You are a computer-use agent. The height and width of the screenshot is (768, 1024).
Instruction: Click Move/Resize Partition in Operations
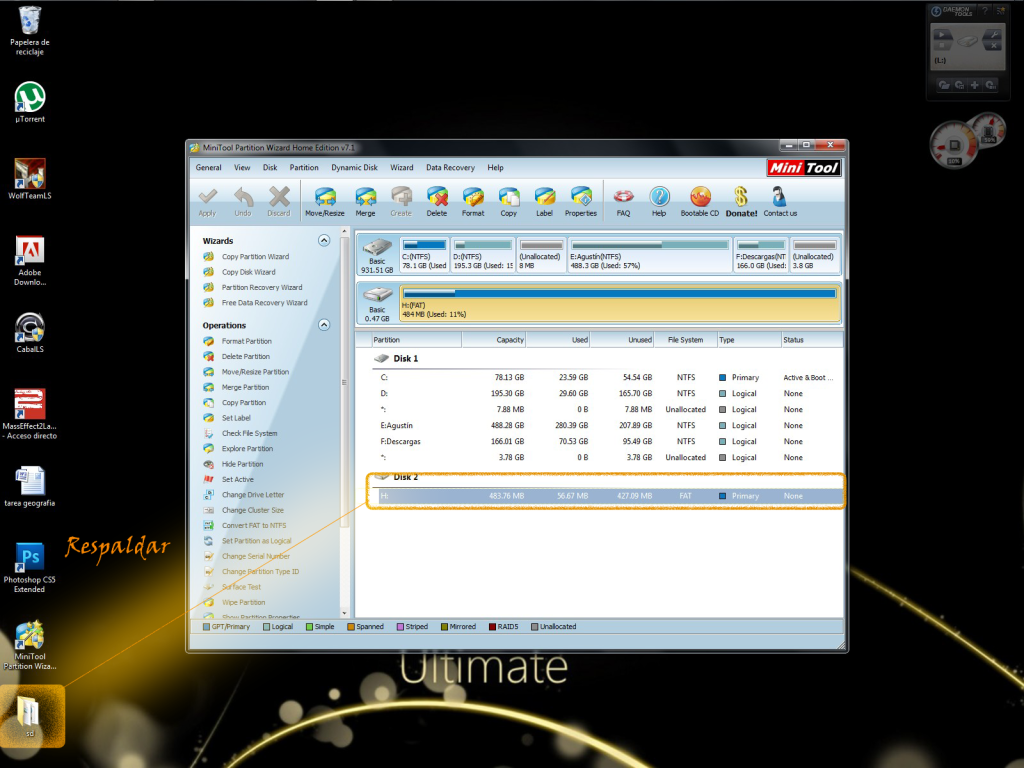click(x=255, y=372)
